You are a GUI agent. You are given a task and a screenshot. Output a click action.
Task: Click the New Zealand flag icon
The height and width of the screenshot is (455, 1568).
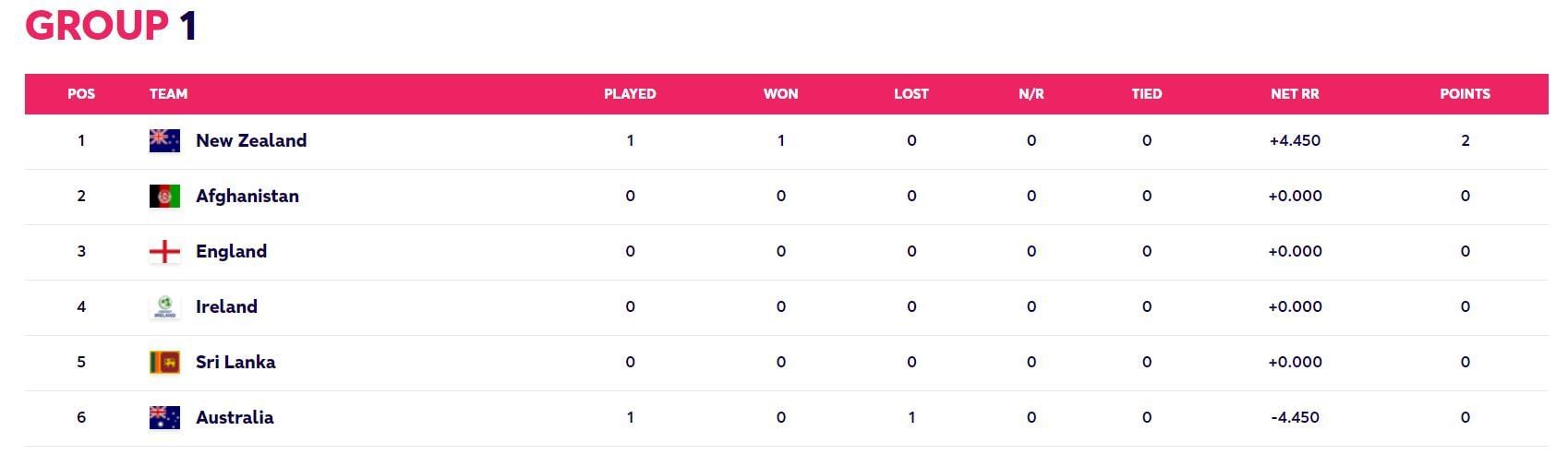tap(164, 140)
